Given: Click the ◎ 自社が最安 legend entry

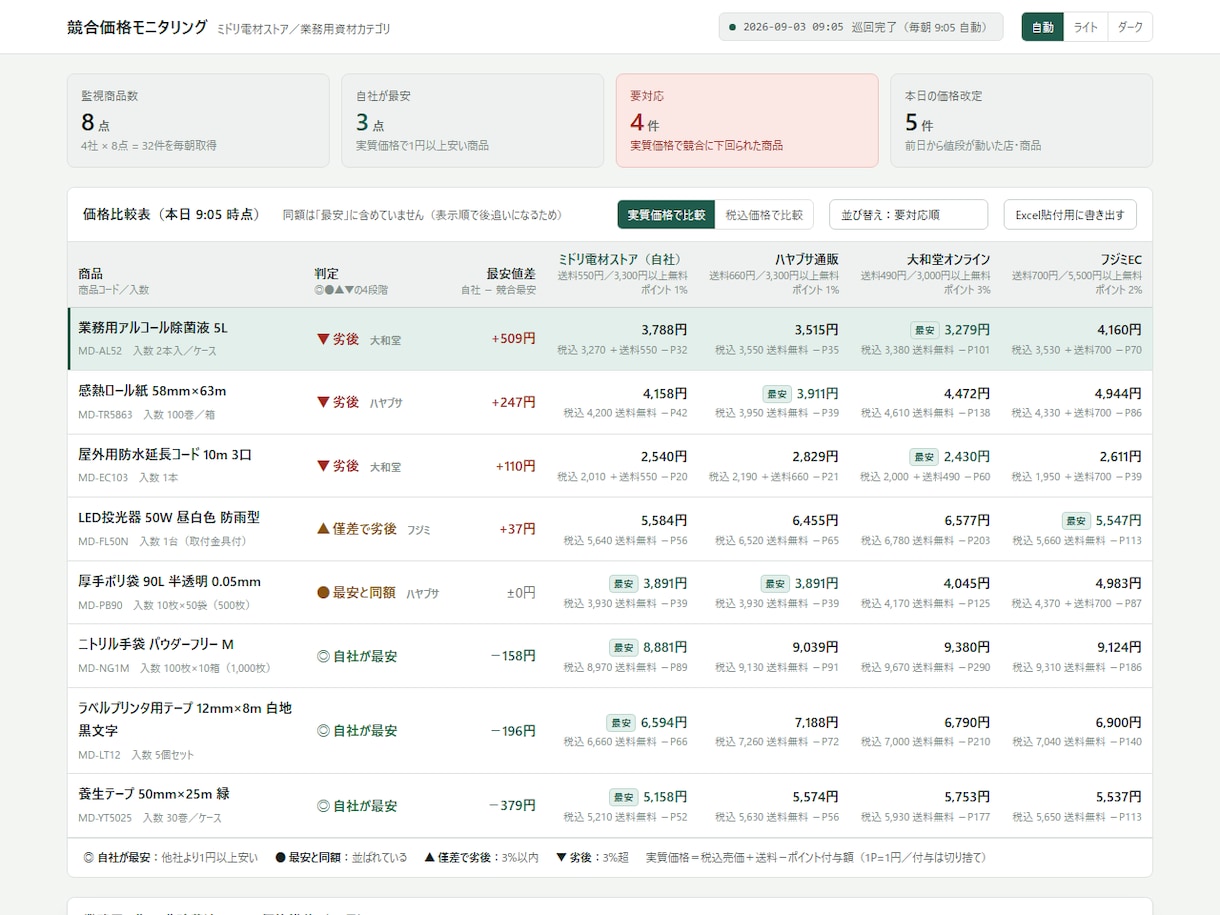Looking at the screenshot, I should (170, 857).
